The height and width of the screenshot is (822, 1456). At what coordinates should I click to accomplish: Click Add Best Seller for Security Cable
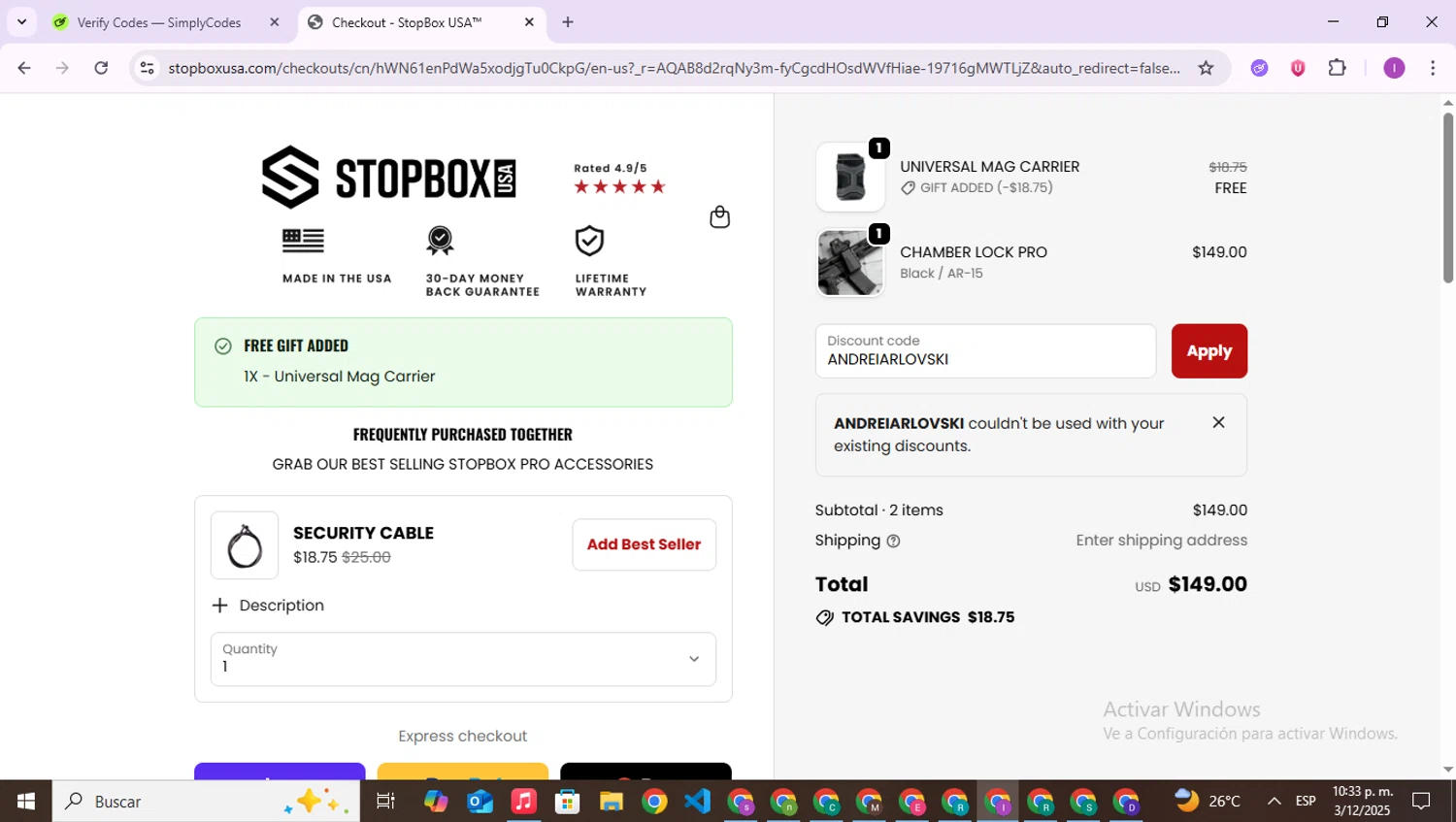click(x=644, y=544)
